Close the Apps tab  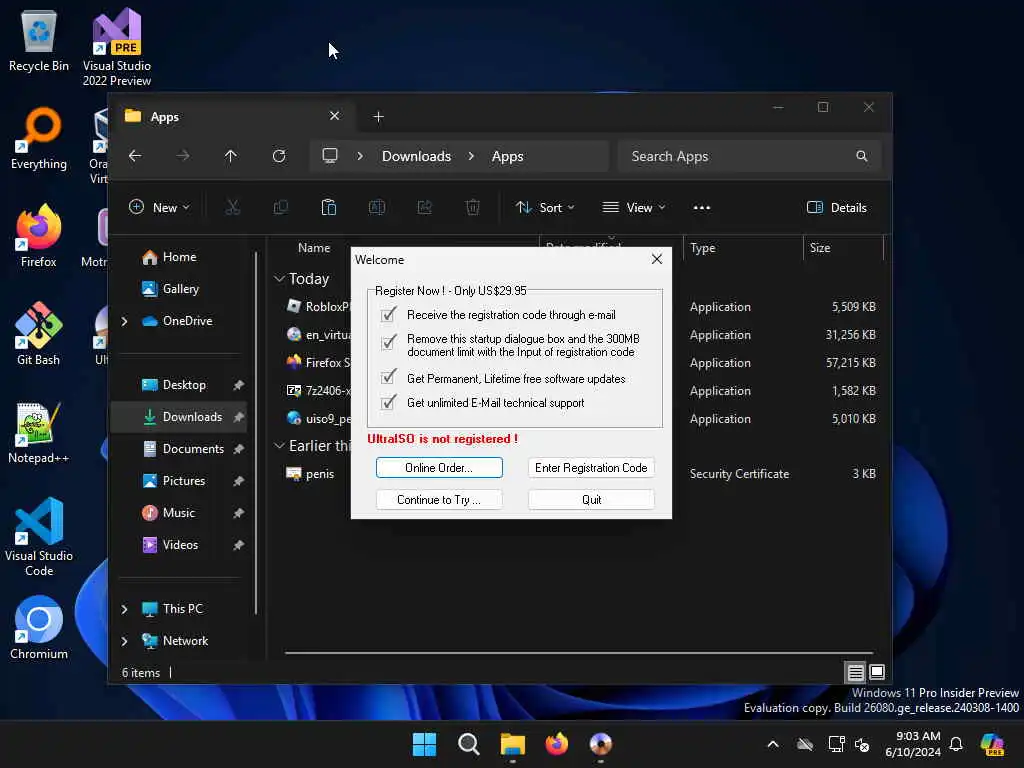point(334,116)
